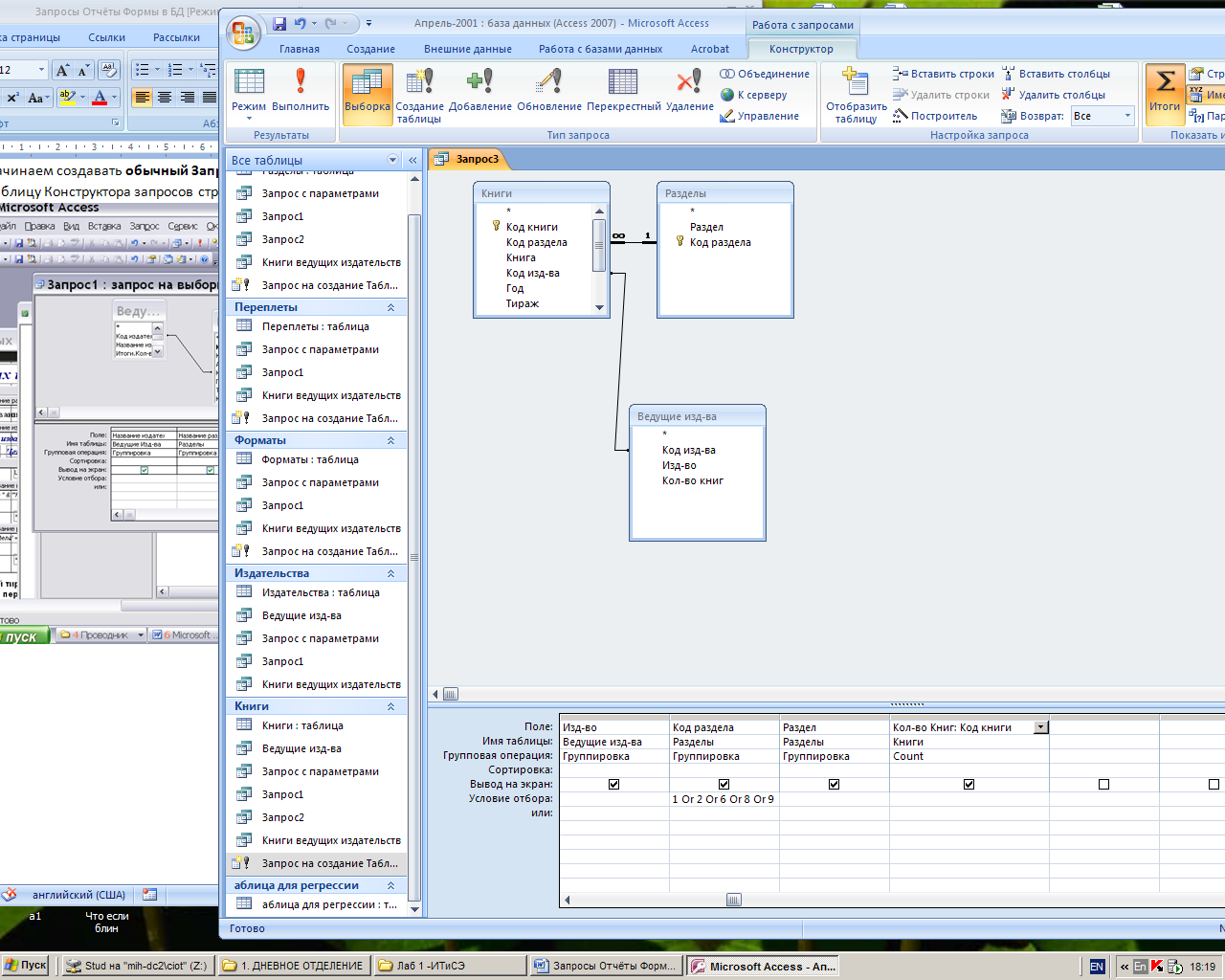This screenshot has height=980, width=1225.
Task: Click the Undo arrow icon
Action: pyautogui.click(x=301, y=23)
